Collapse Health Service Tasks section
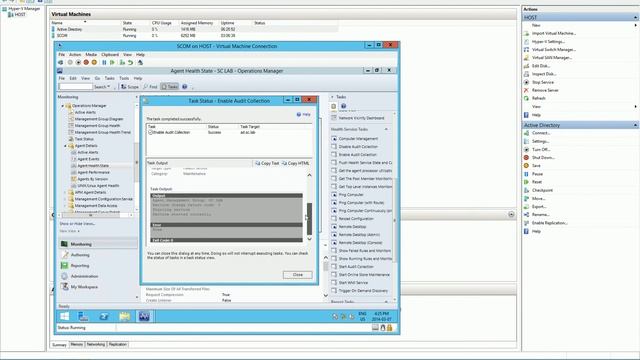 click(x=386, y=129)
